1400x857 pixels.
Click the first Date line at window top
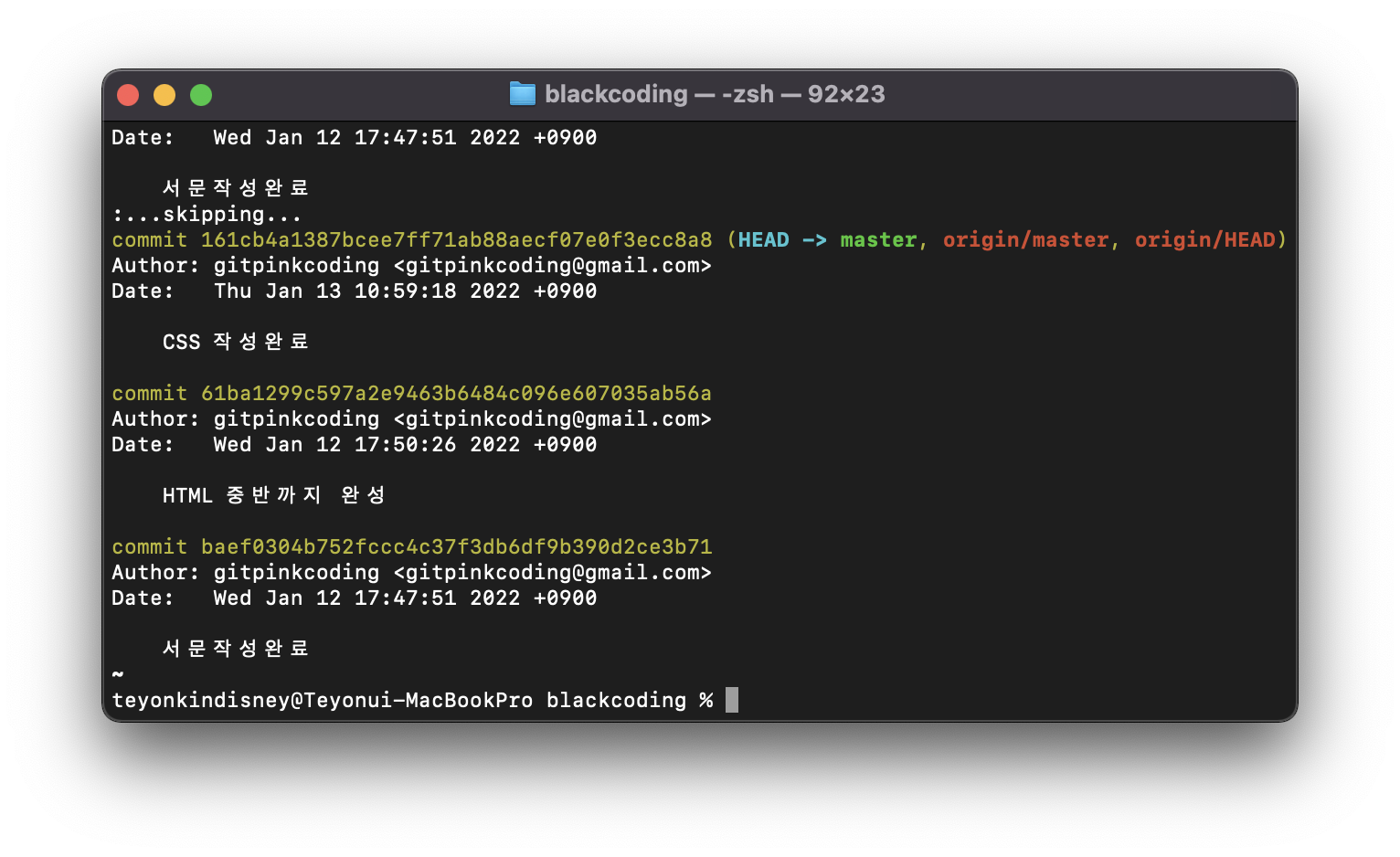(355, 137)
